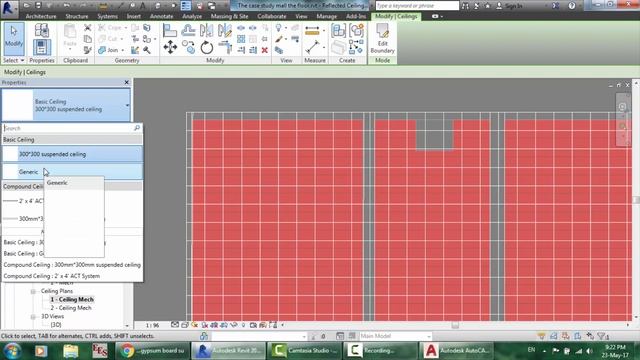Click Edit Boundary button
640x360 pixels.
[382, 39]
